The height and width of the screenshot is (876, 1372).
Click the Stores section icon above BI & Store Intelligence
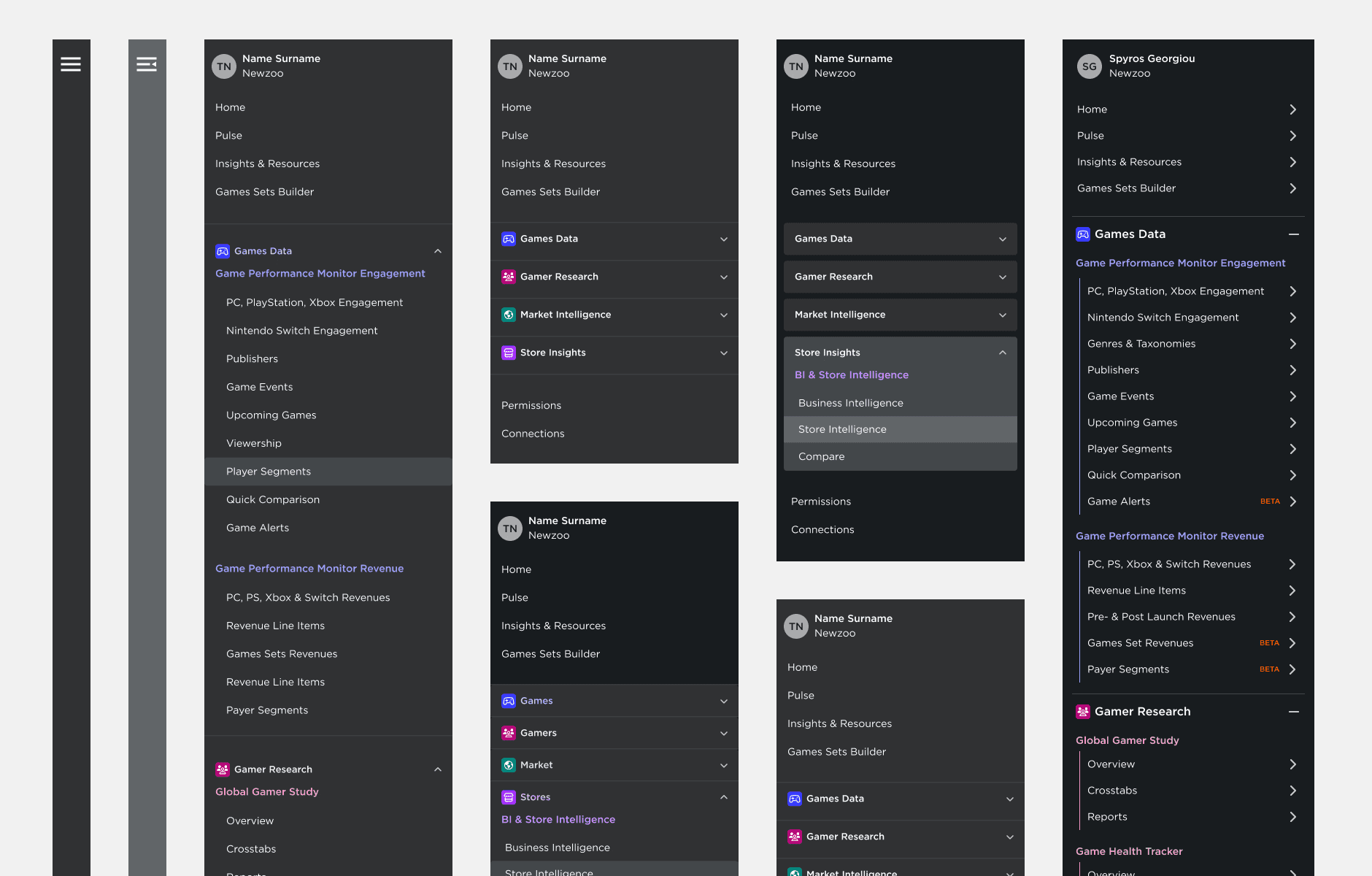tap(509, 796)
